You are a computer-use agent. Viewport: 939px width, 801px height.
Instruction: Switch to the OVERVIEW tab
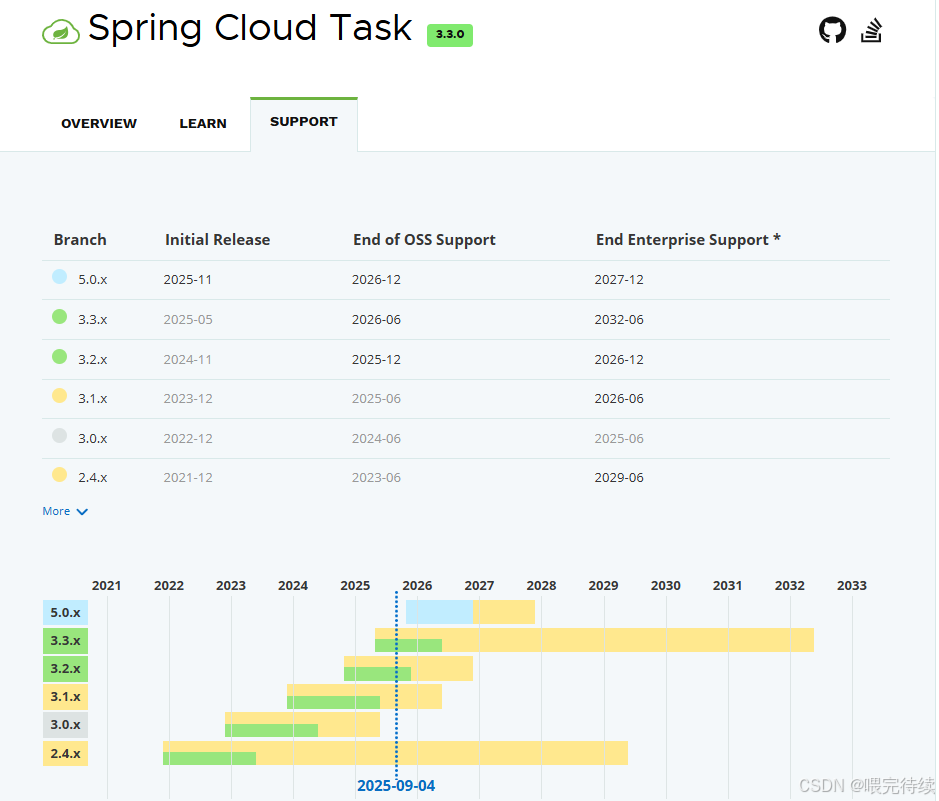point(99,123)
